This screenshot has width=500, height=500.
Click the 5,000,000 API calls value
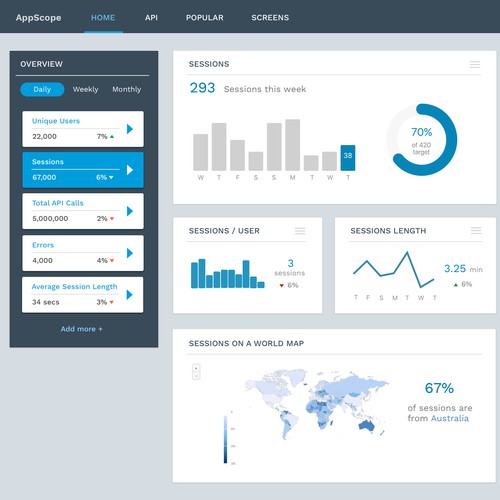pos(50,219)
